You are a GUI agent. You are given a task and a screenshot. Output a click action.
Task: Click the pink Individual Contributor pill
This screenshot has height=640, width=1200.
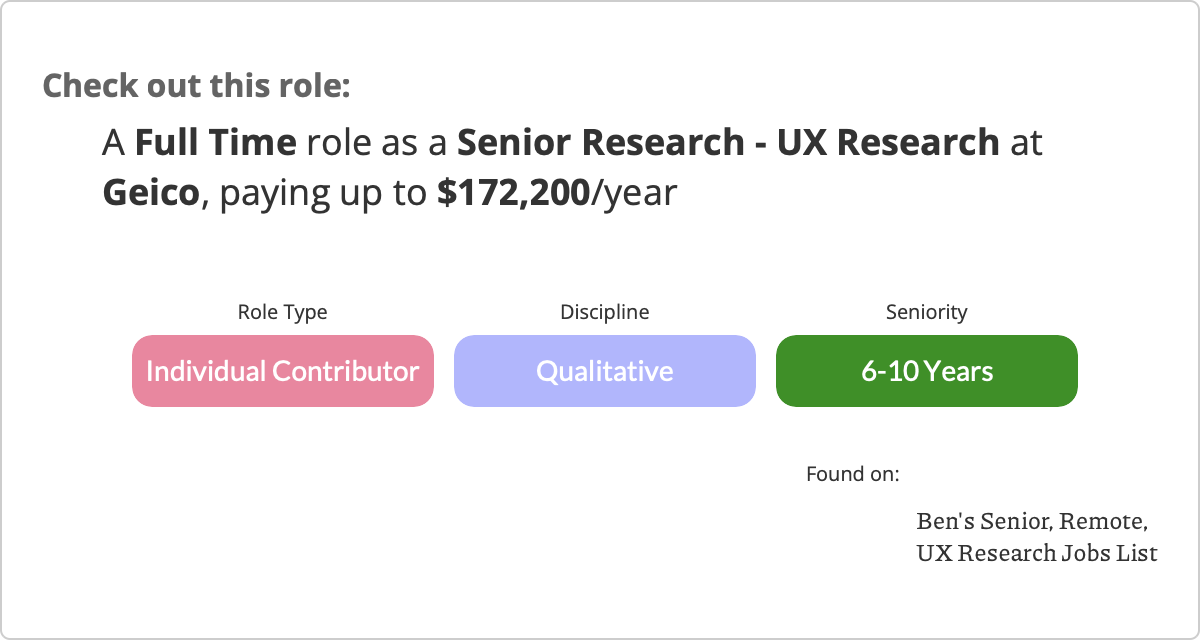click(x=283, y=371)
